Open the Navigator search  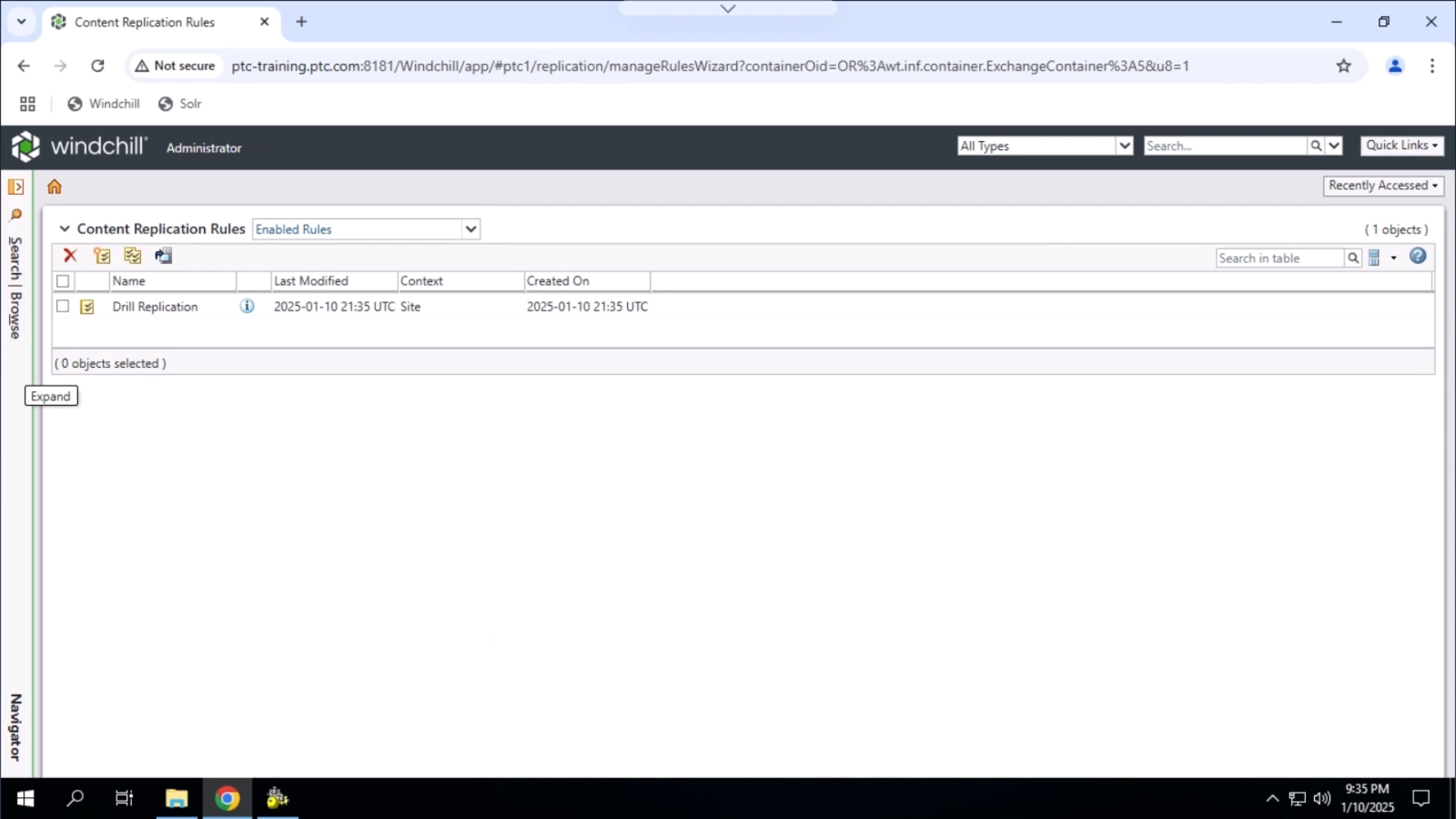click(16, 215)
